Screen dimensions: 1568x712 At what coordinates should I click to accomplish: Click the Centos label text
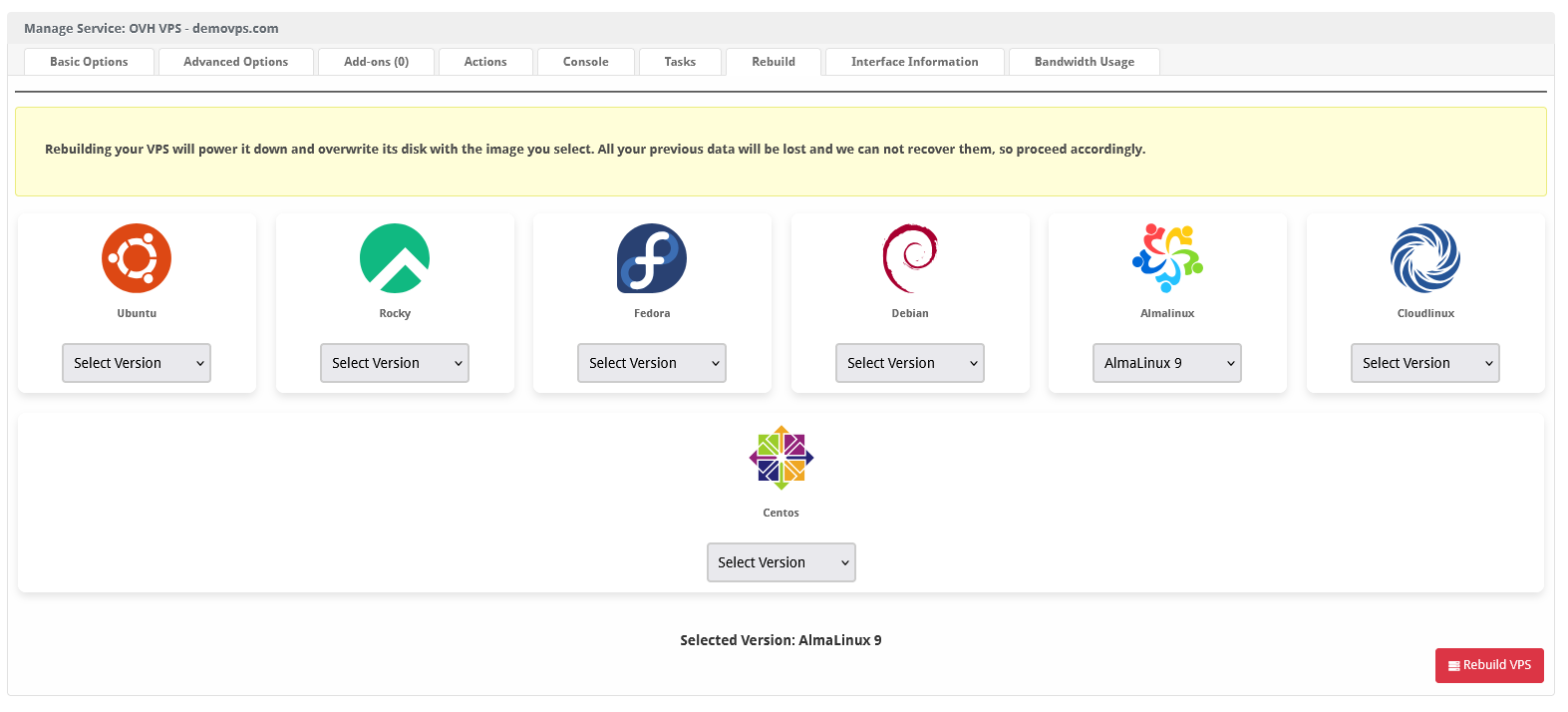(x=782, y=513)
